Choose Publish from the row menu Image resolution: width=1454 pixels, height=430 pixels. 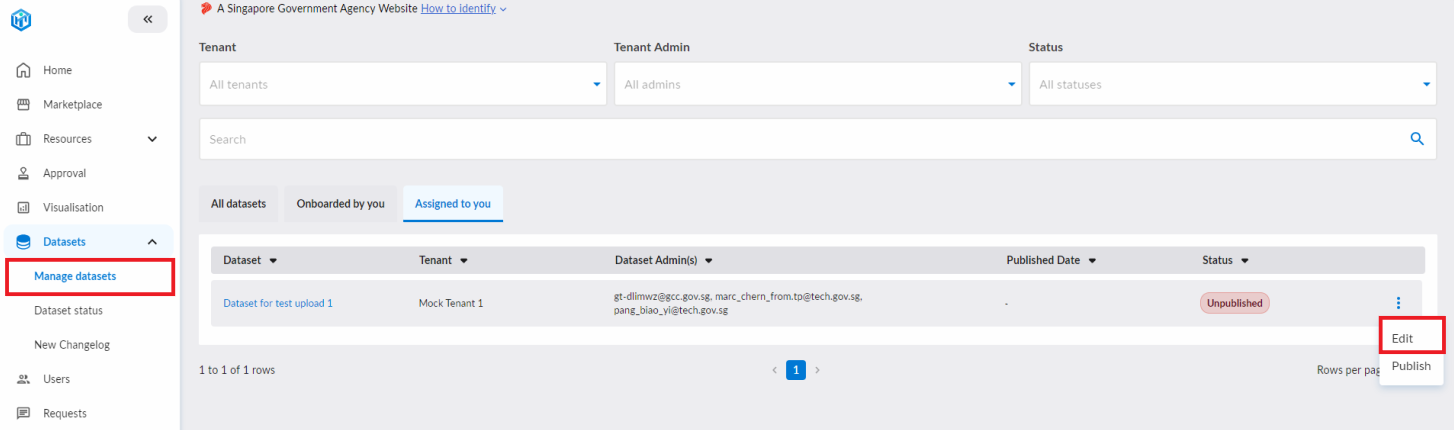1411,366
